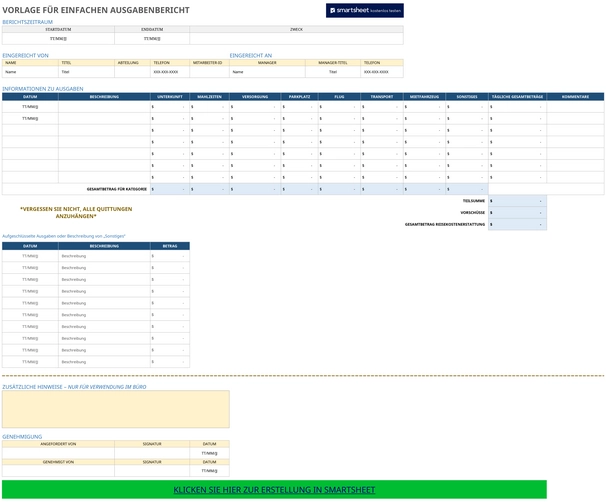
Task: Select the UNTERKUNFT total in the Gesamtbetrag für Kategorie row
Action: click(x=170, y=189)
